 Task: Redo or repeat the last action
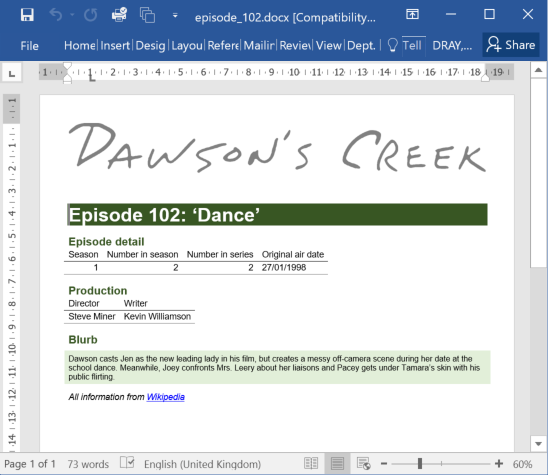tap(91, 15)
